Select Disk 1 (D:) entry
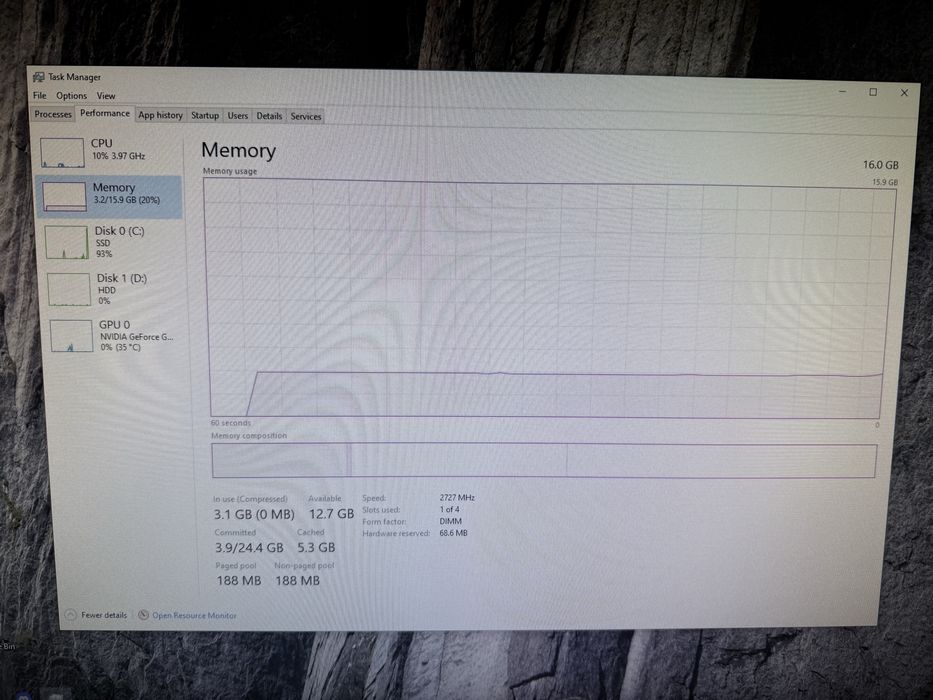This screenshot has width=933, height=700. 115,289
